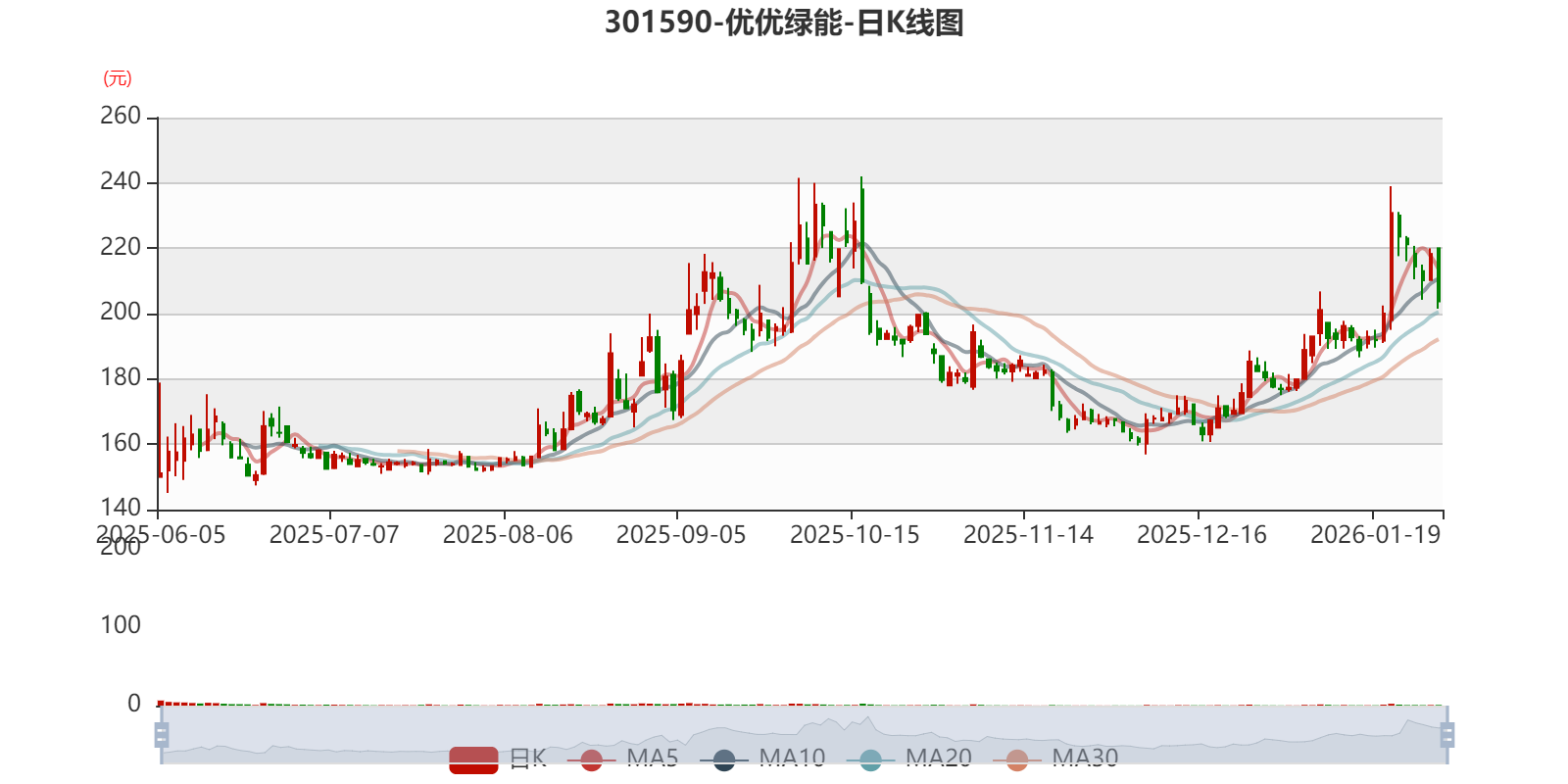Click the 2025-10-15 date label

pos(855,535)
